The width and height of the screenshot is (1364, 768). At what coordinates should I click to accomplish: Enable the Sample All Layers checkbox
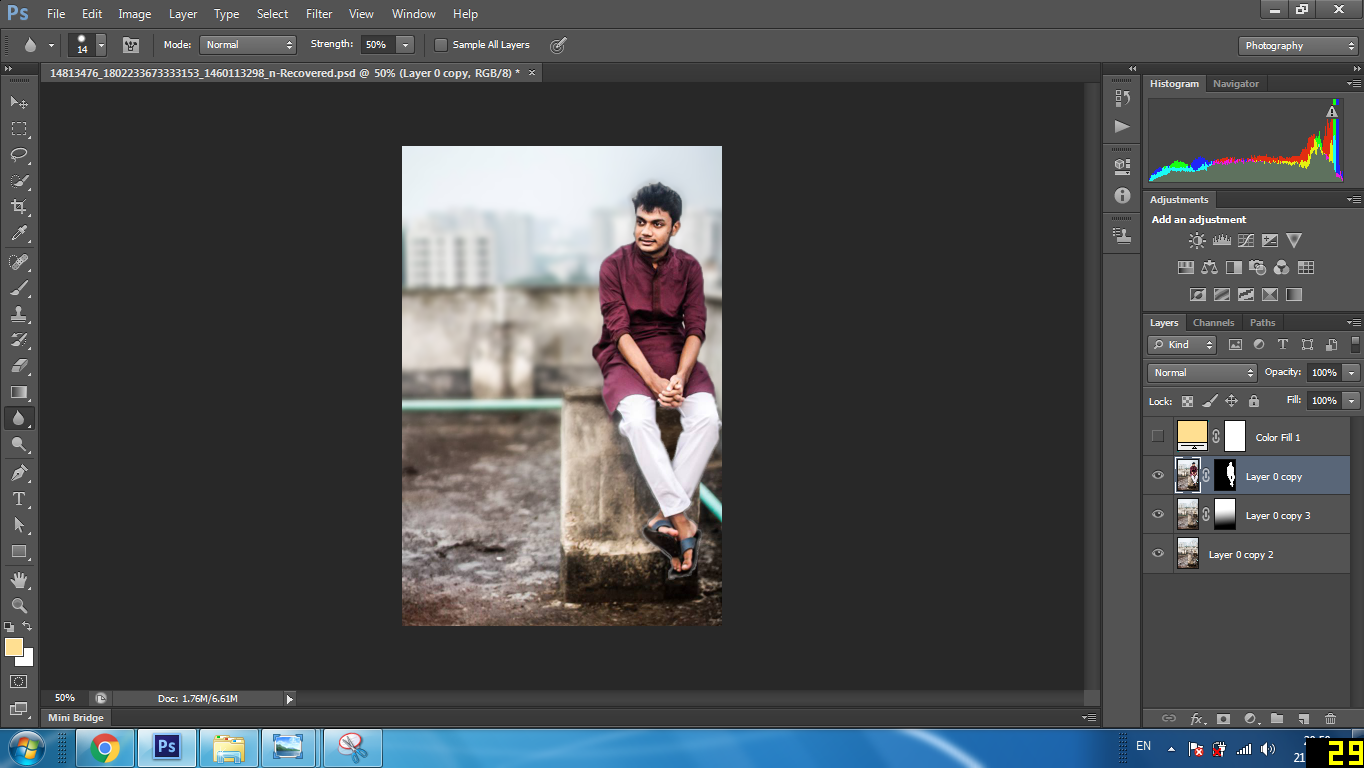click(x=441, y=45)
